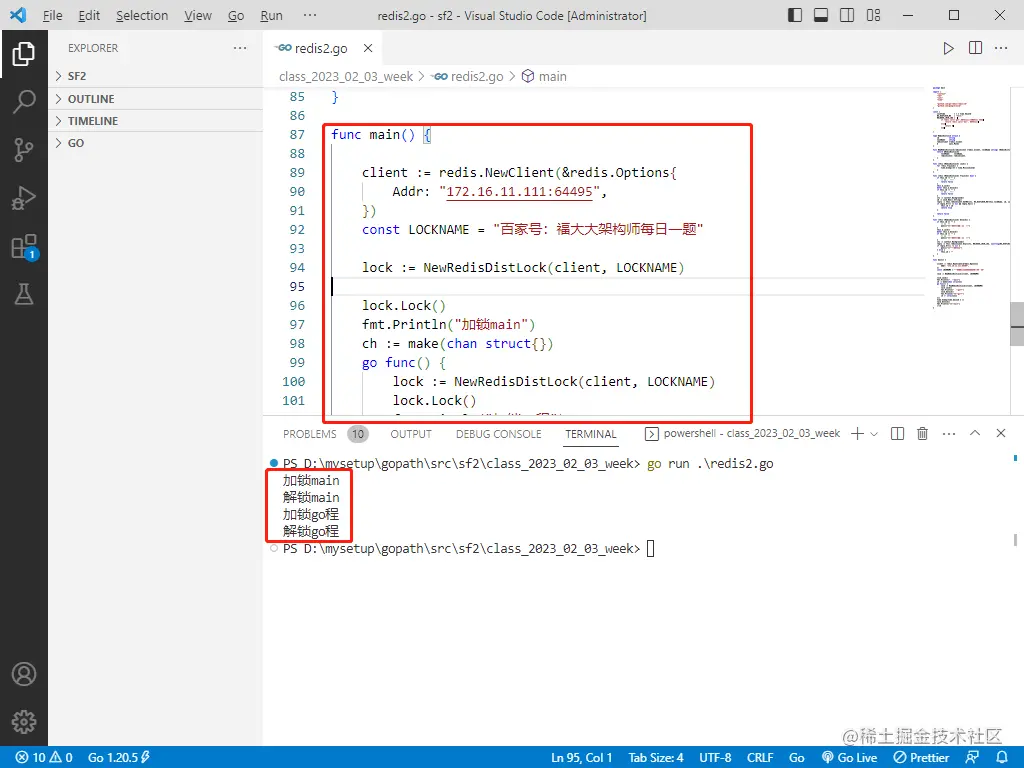
Task: Open the View menu
Action: (x=197, y=16)
